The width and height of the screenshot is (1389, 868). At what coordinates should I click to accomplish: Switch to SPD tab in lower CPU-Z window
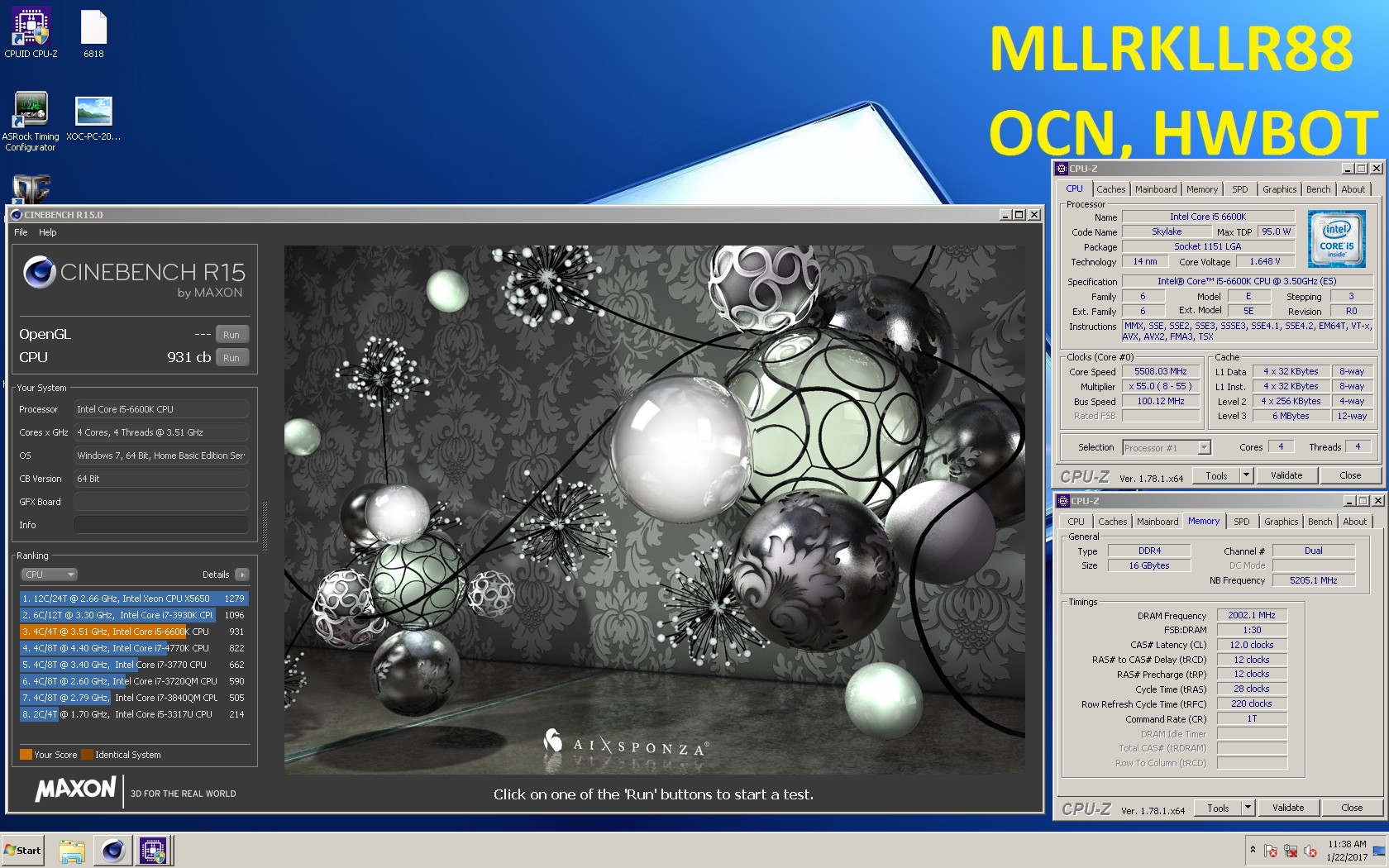1242,522
